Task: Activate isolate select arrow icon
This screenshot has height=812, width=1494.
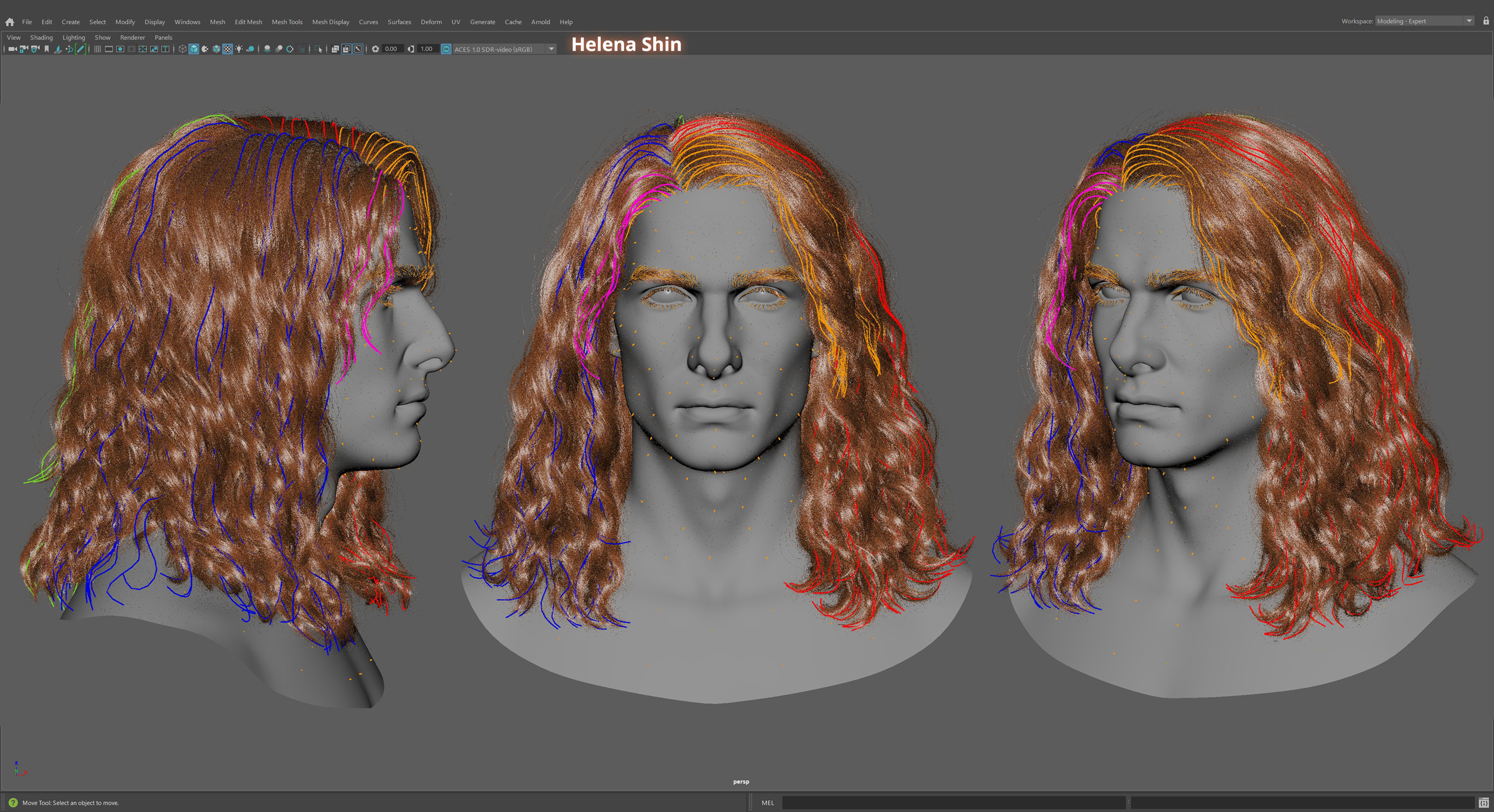Action: (x=318, y=49)
